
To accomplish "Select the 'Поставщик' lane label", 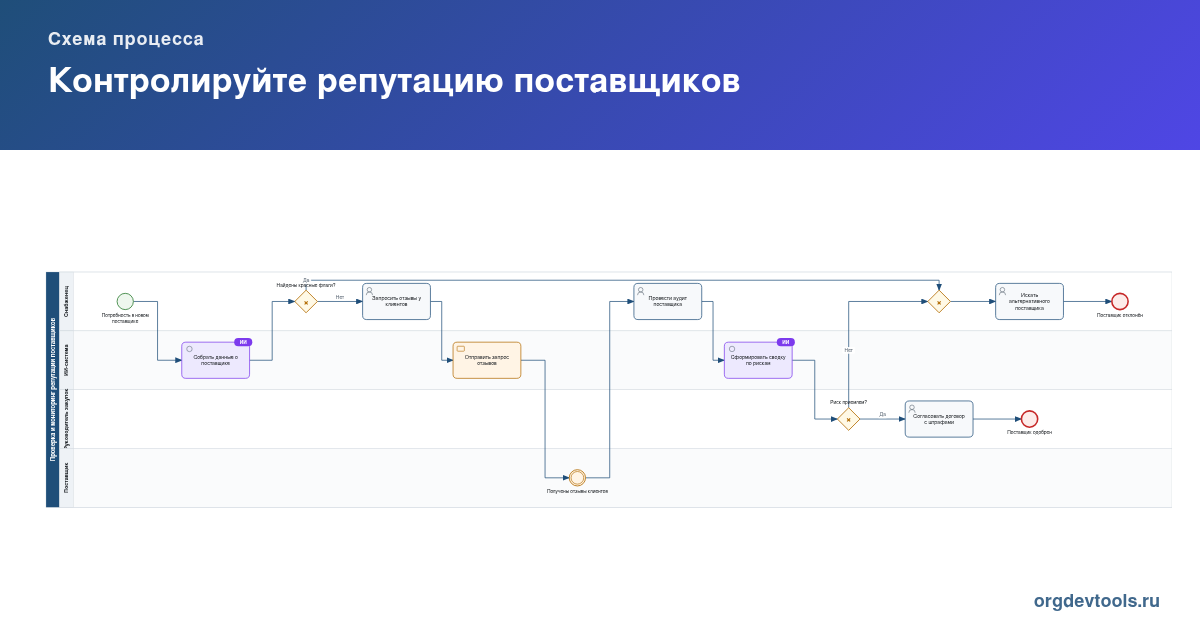I will (67, 478).
